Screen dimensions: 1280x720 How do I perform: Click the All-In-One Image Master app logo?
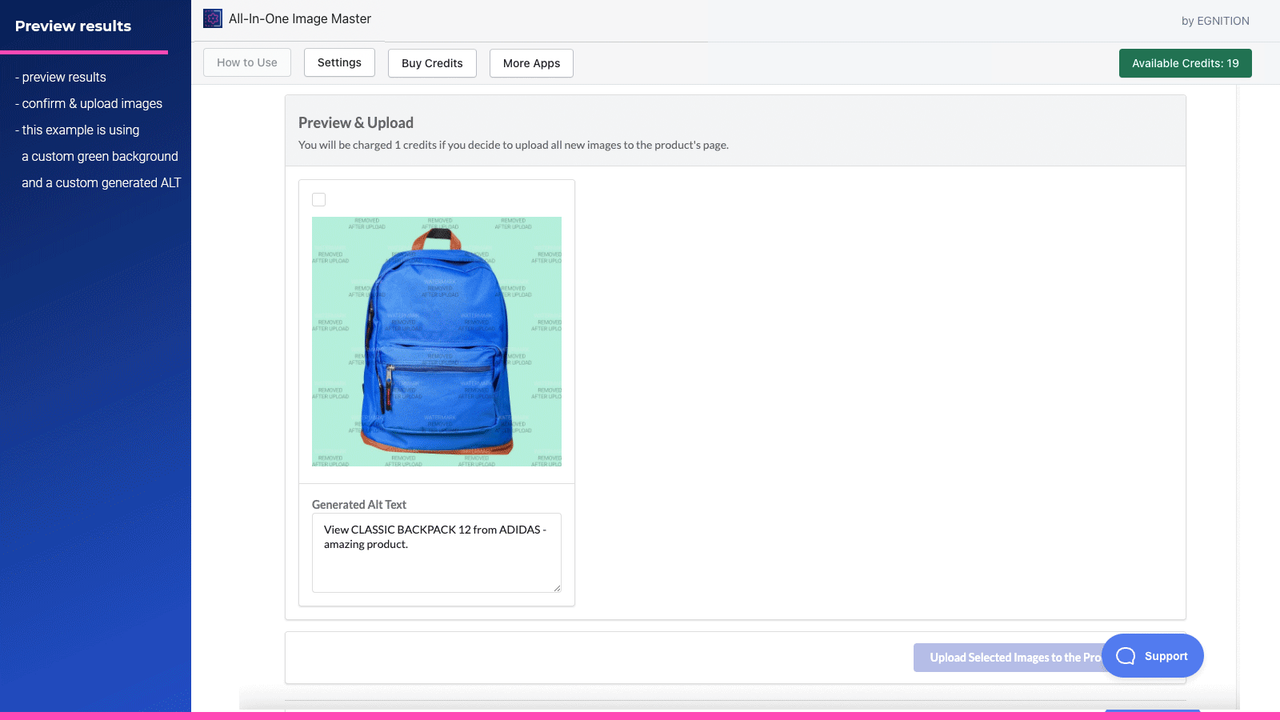coord(212,18)
